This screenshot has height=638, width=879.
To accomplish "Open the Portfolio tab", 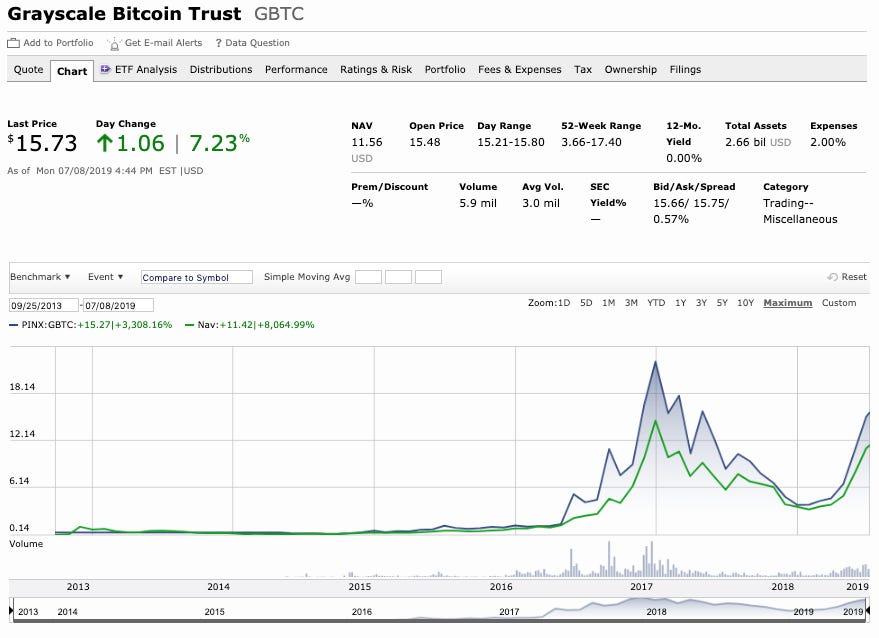I will (445, 70).
